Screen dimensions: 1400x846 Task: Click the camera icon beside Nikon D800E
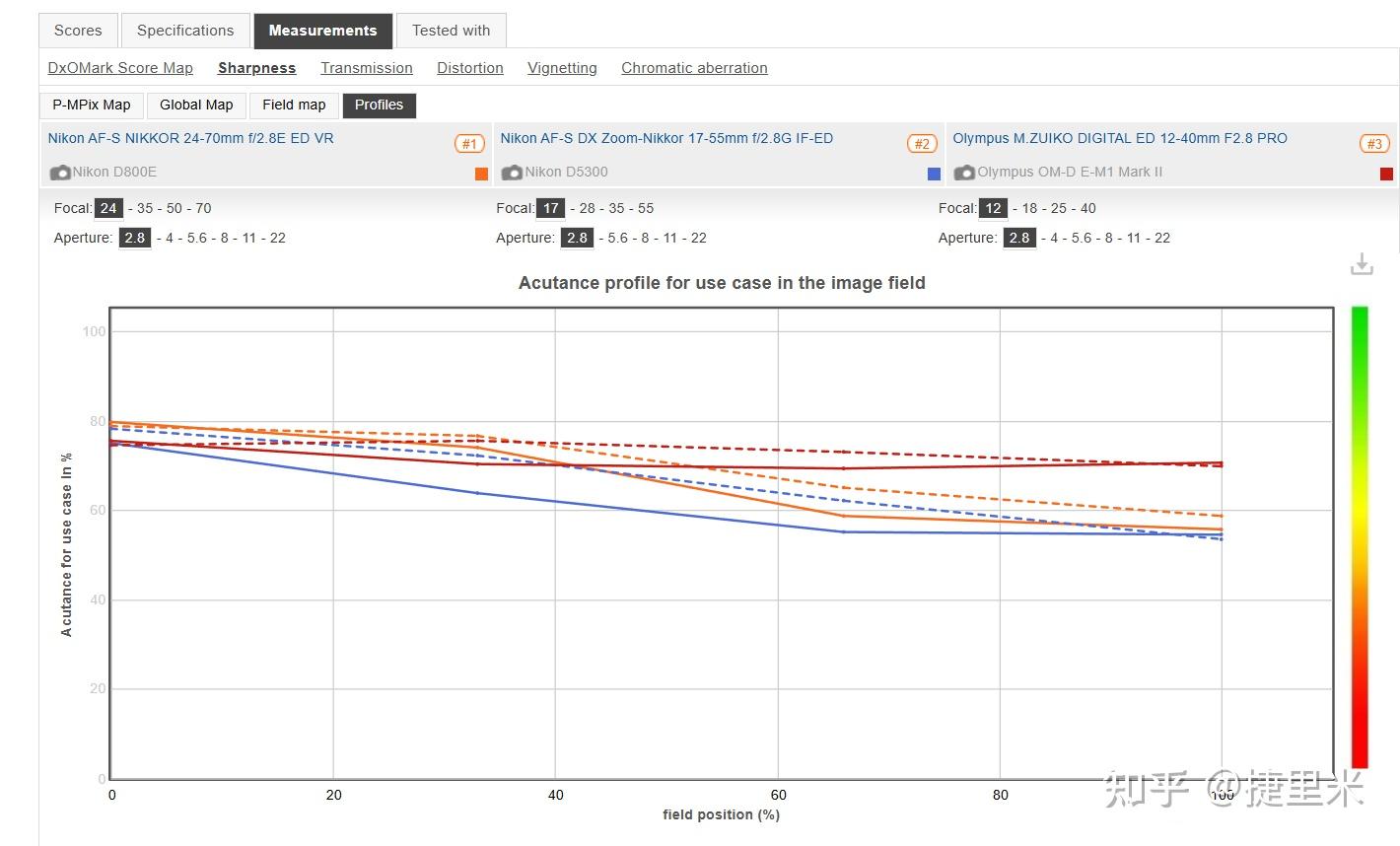[60, 173]
